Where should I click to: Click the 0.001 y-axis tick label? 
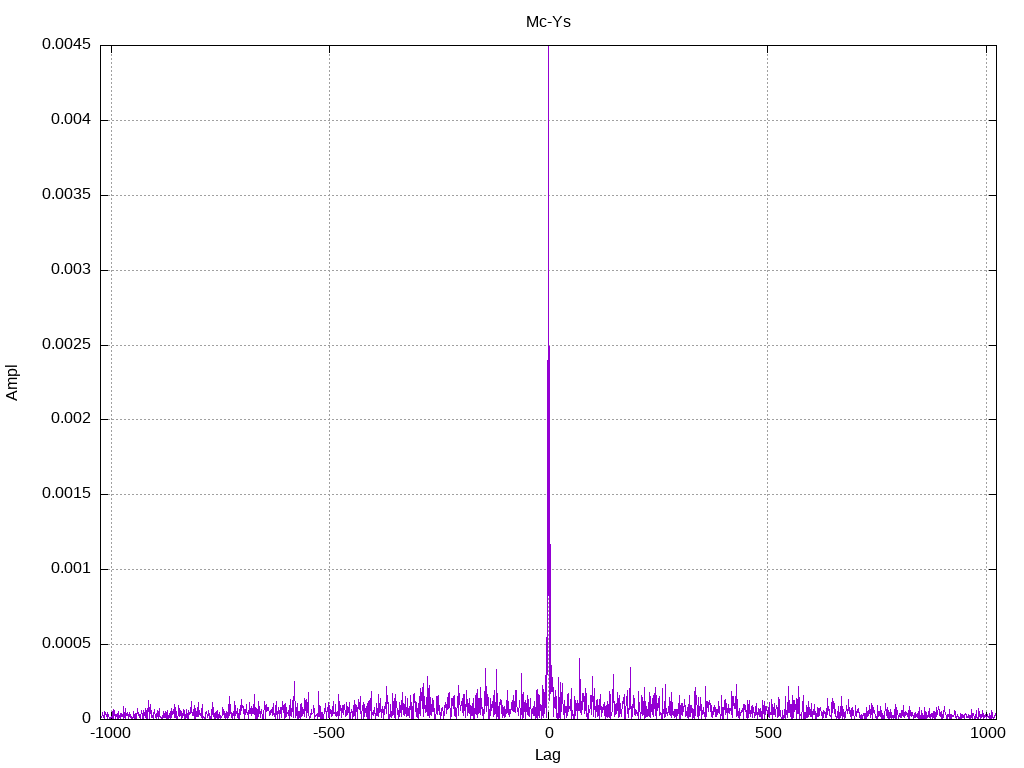pos(71,568)
